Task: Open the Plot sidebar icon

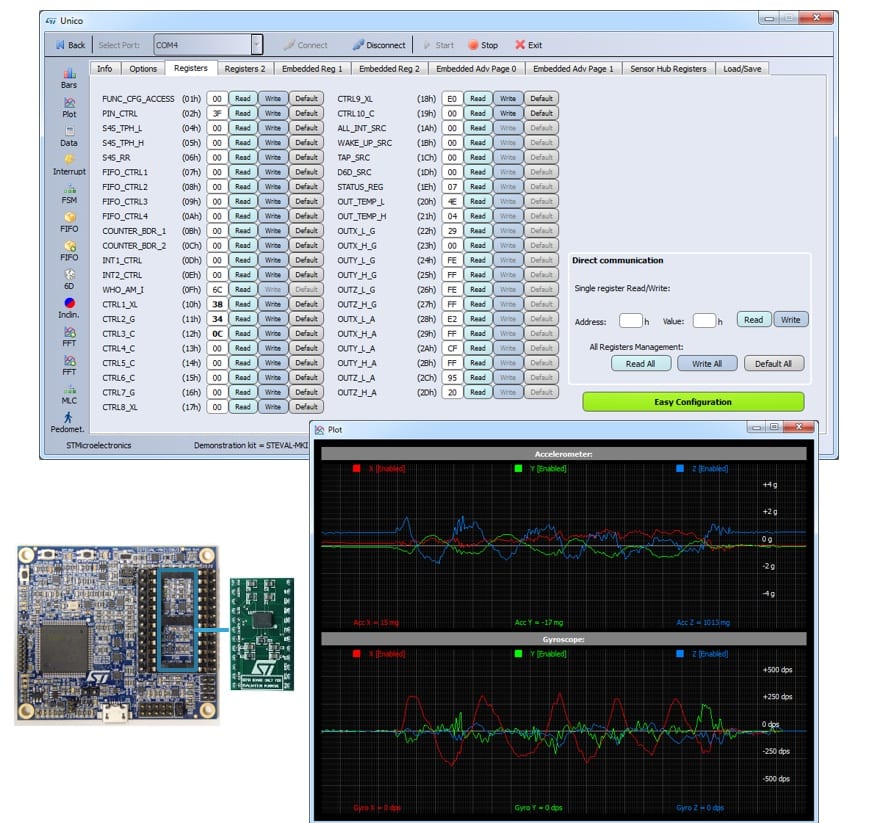Action: (69, 106)
